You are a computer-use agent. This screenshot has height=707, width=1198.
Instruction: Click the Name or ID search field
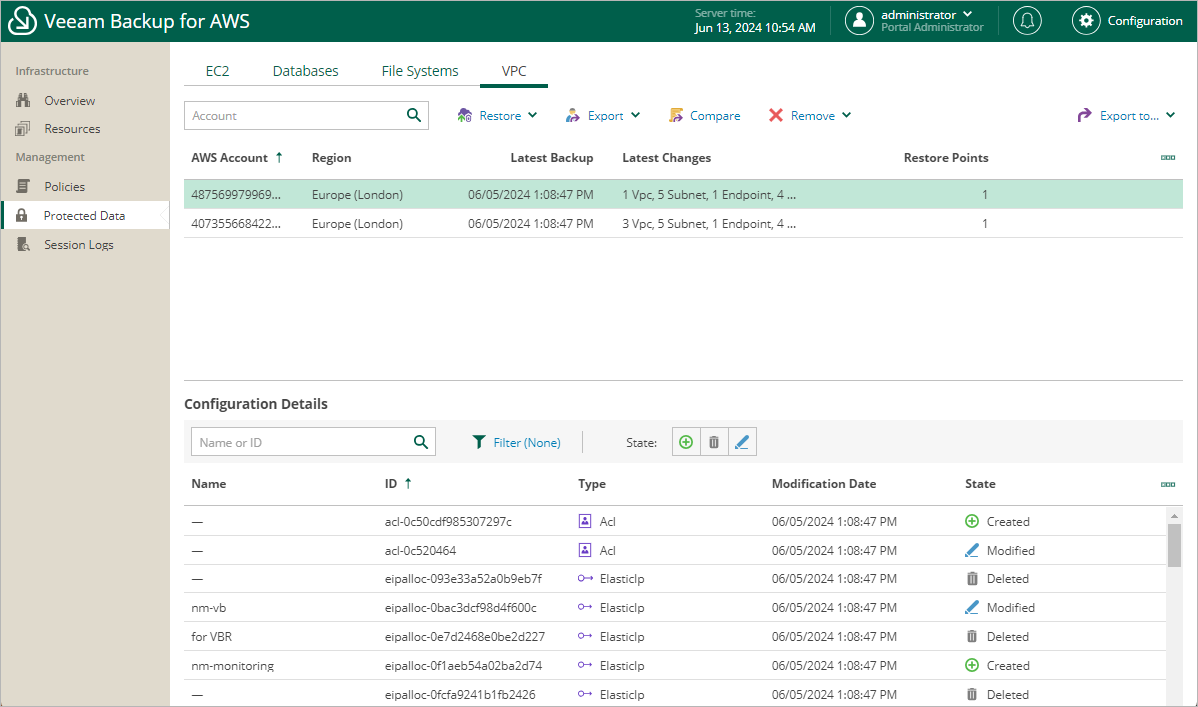click(300, 442)
